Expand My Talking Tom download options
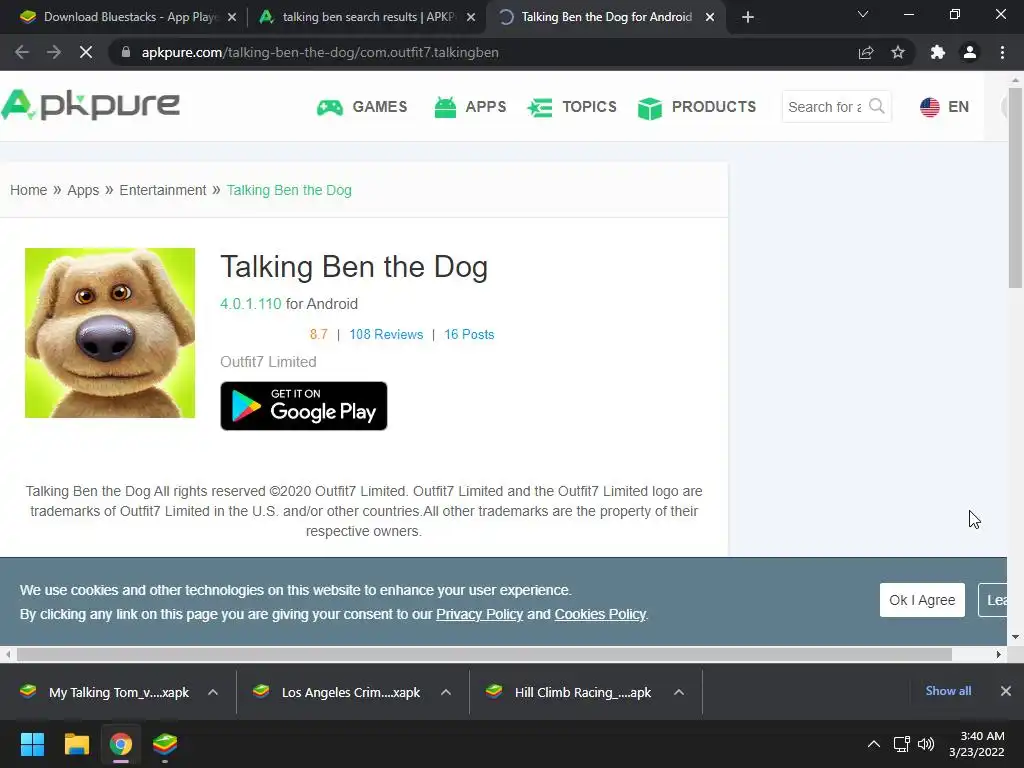Screen dimensions: 1024x768 (x=213, y=692)
